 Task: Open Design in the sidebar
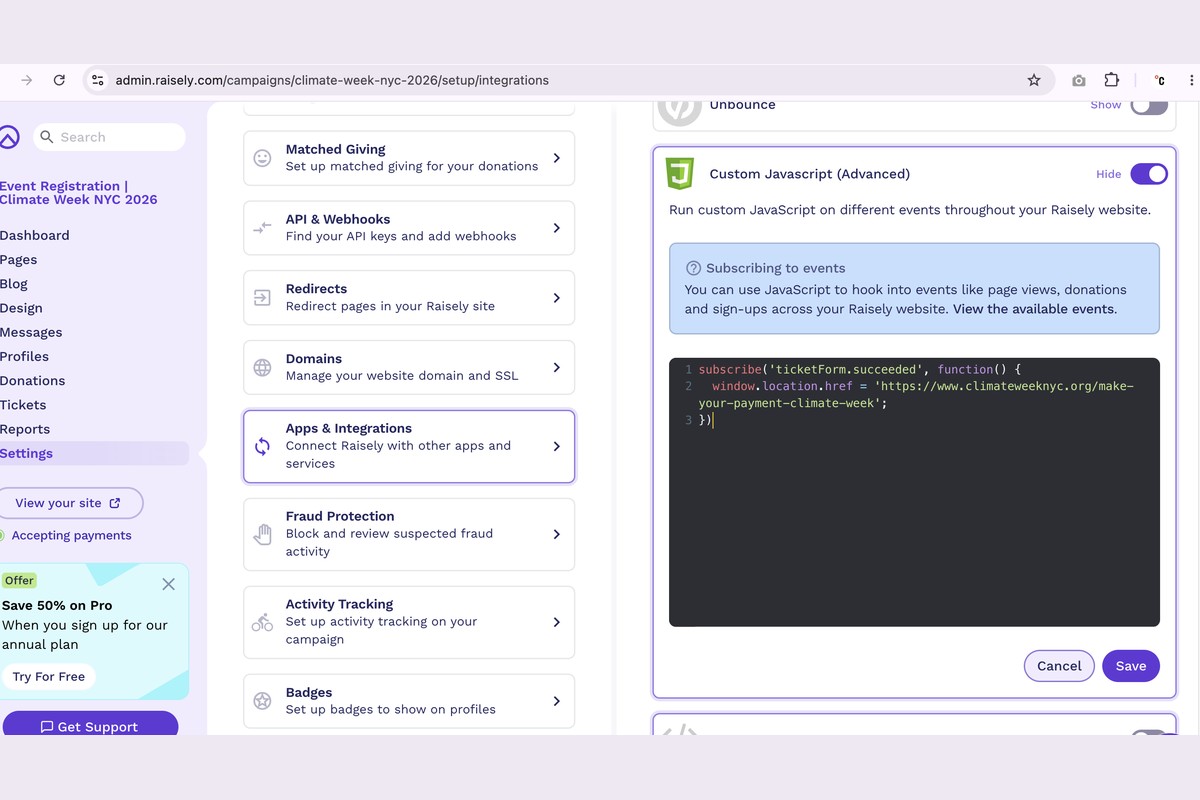(x=21, y=308)
